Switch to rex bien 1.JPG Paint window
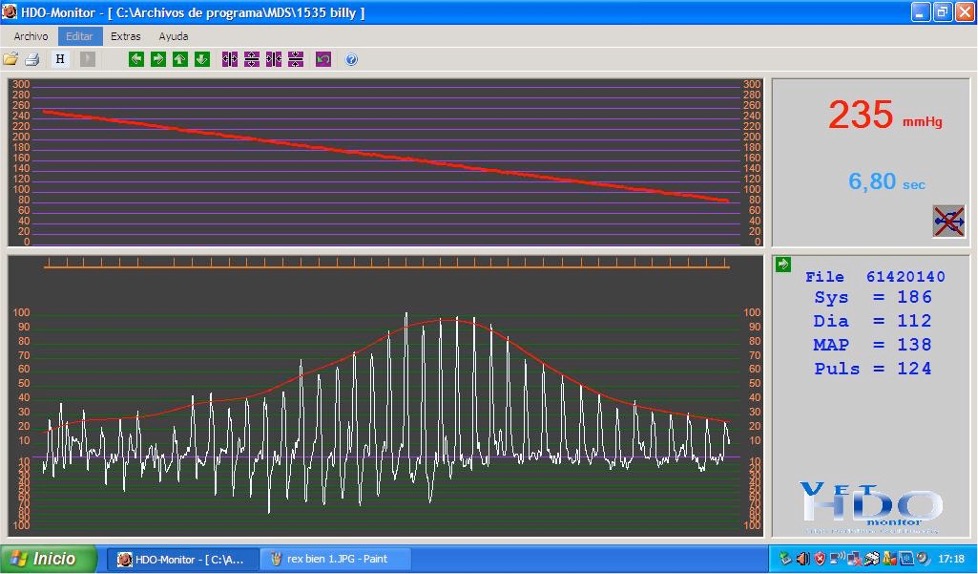This screenshot has width=978, height=574. coord(327,559)
